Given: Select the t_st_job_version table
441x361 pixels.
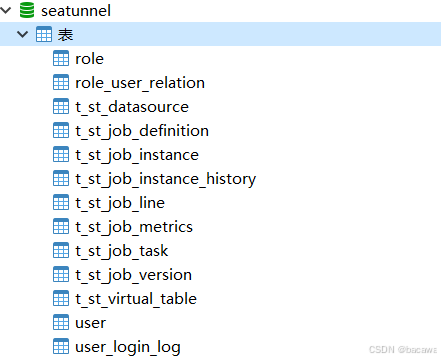Looking at the screenshot, I should pos(134,275).
